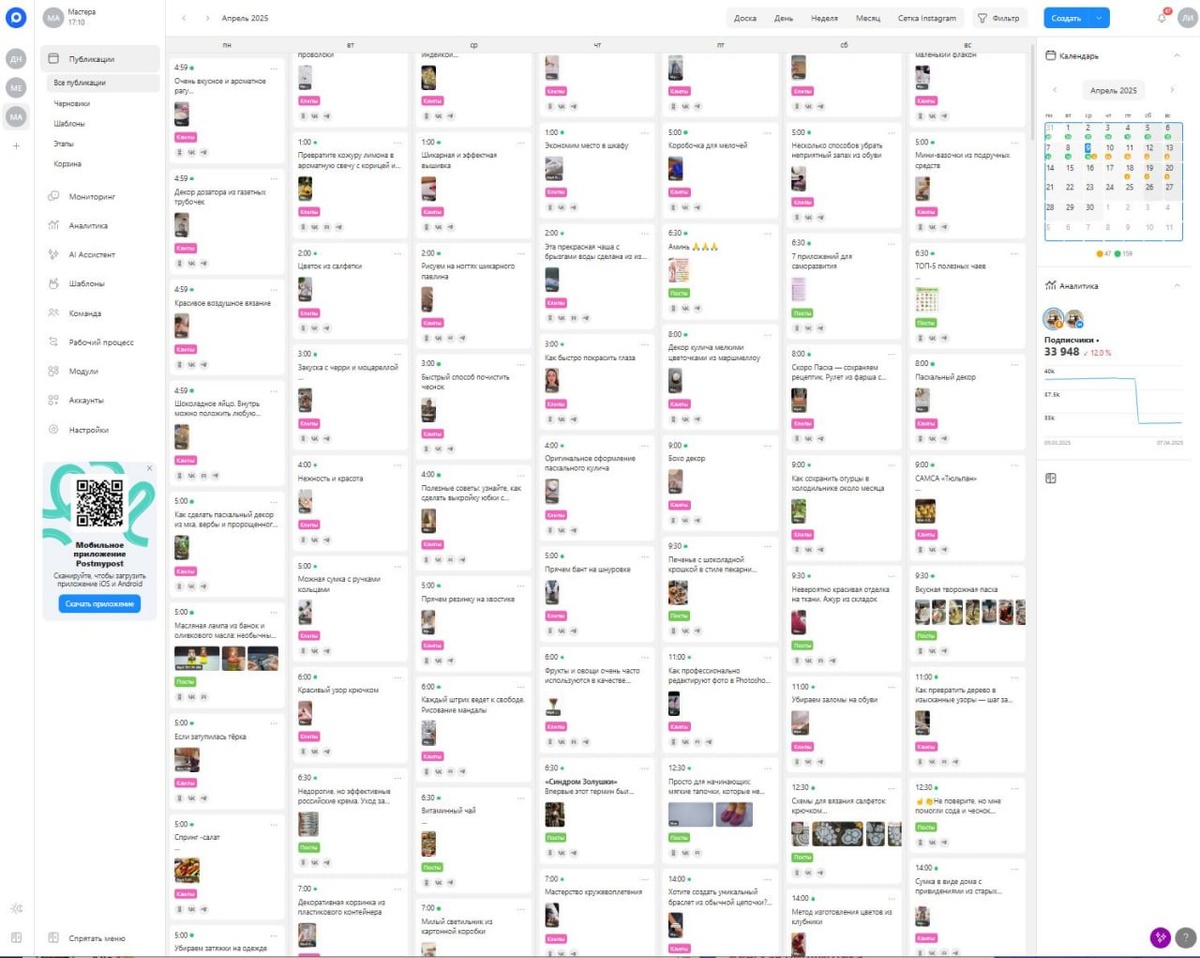This screenshot has height=958, width=1200.
Task: Collapse the Календарь panel
Action: click(x=1178, y=56)
